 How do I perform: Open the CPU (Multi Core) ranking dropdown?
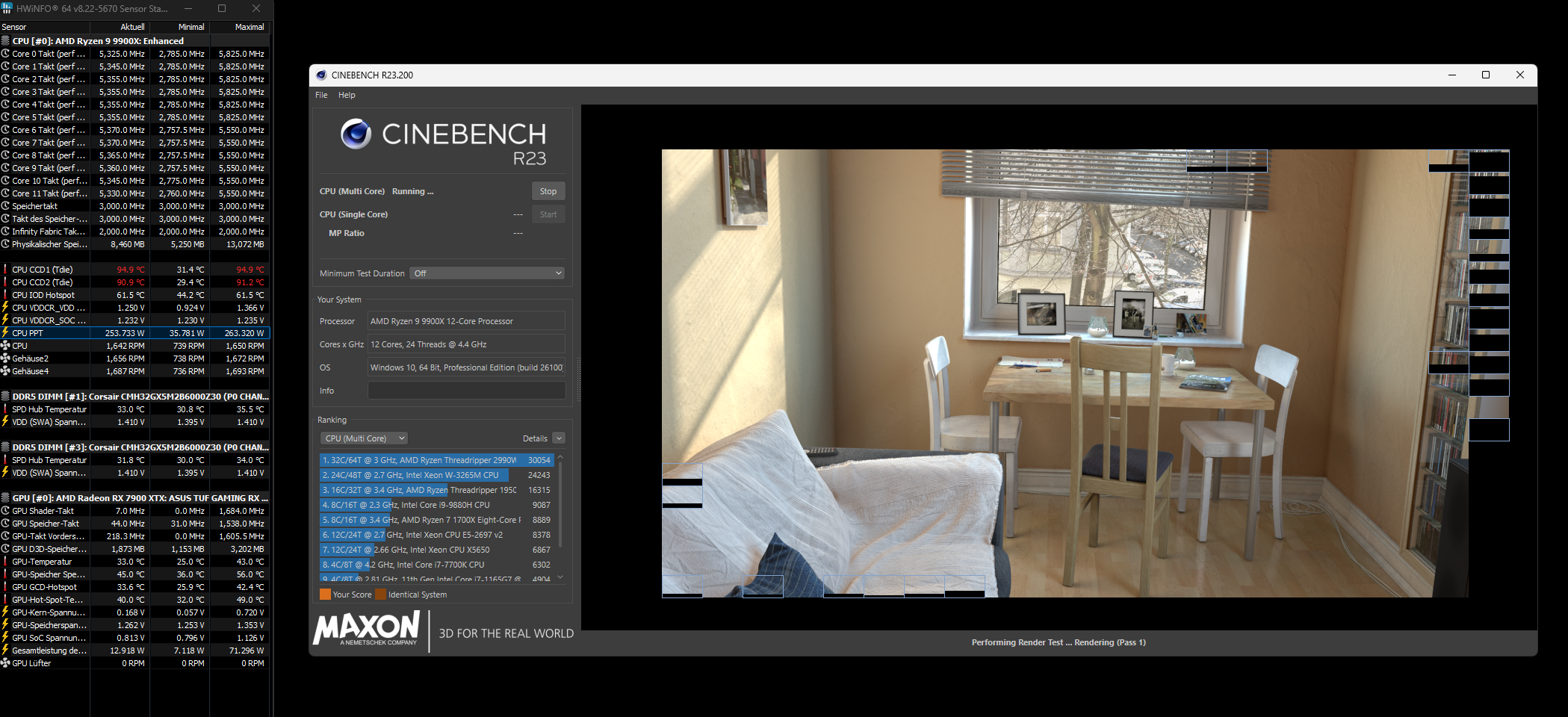[365, 438]
